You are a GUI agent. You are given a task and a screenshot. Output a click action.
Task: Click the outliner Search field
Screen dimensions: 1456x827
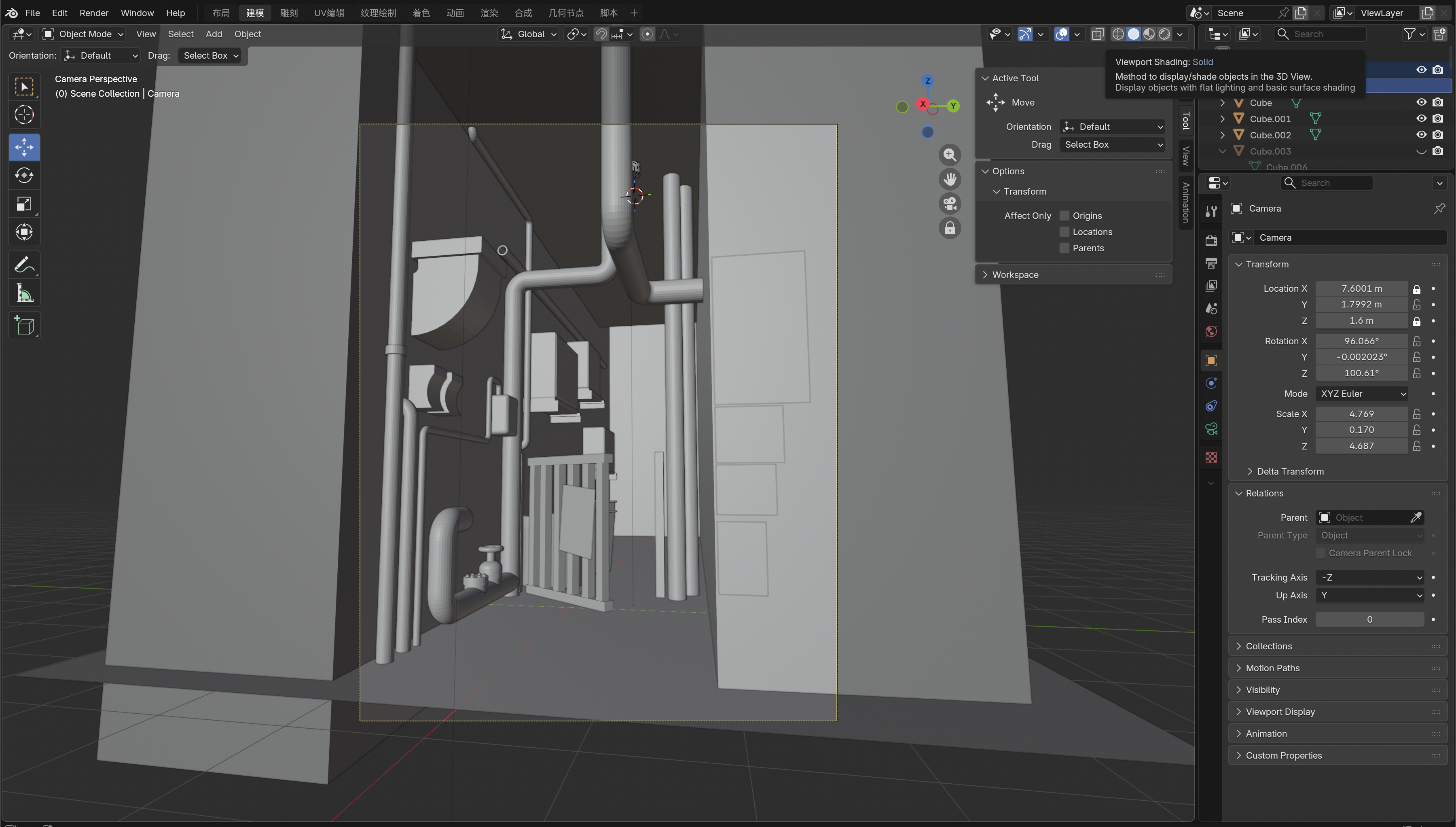[x=1320, y=34]
